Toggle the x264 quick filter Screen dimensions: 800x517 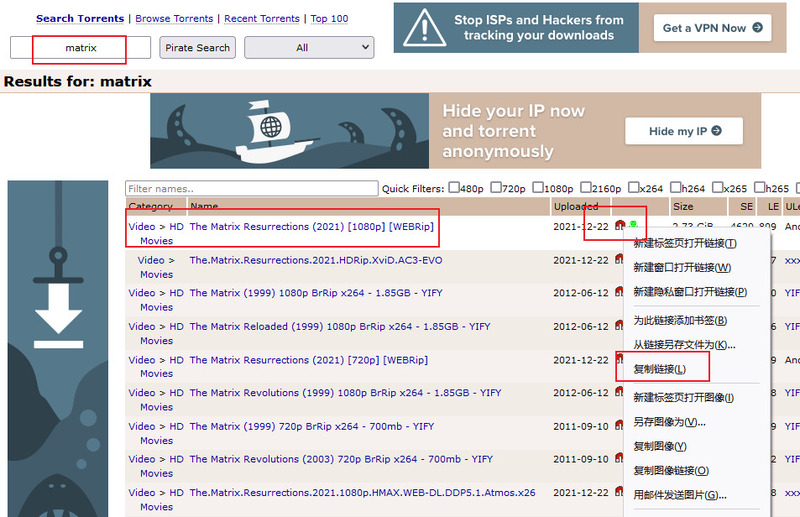pyautogui.click(x=634, y=187)
